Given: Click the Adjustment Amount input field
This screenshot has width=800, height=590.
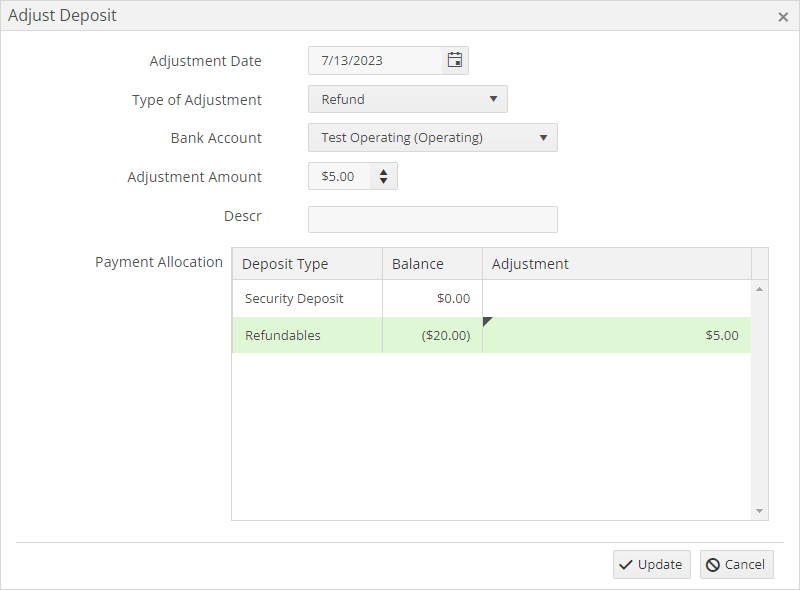Looking at the screenshot, I should point(340,177).
